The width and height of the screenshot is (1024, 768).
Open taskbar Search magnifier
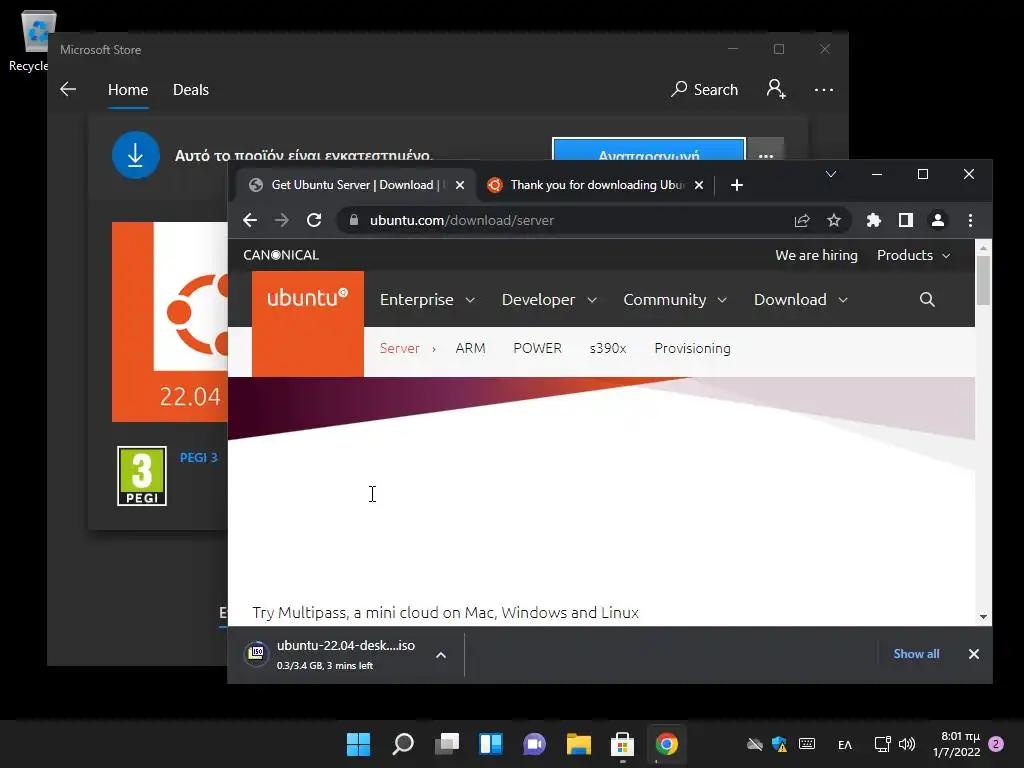[x=403, y=744]
